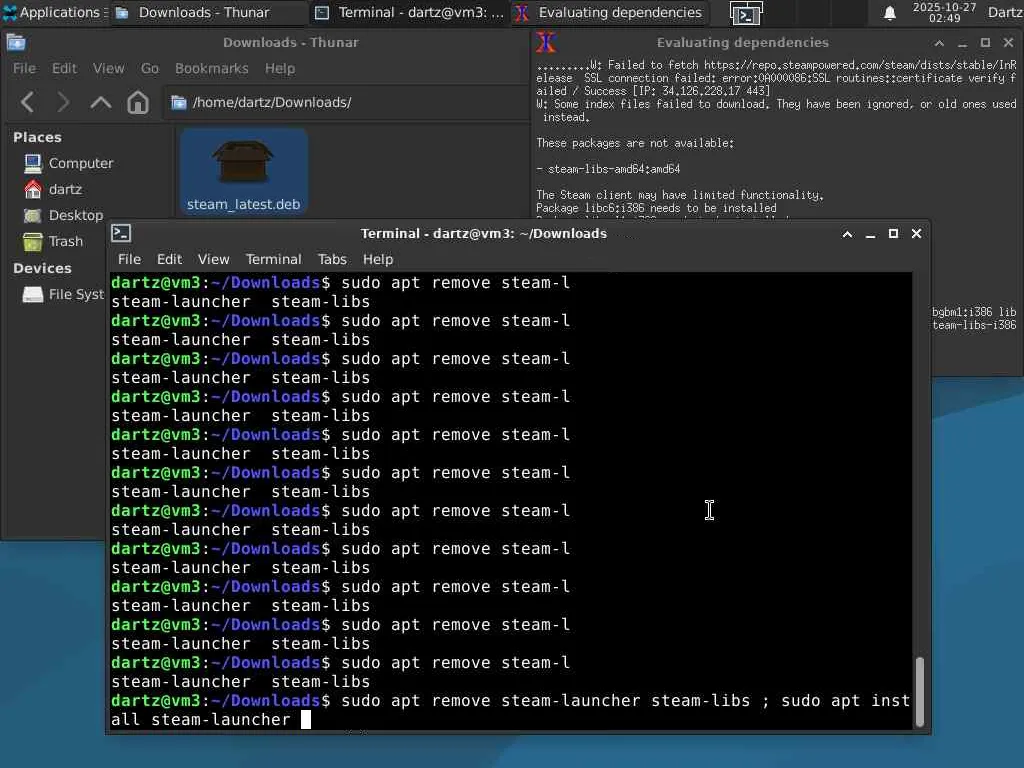This screenshot has width=1024, height=768.
Task: Click the terminal cursor after 'all steam-launcher'
Action: [306, 720]
